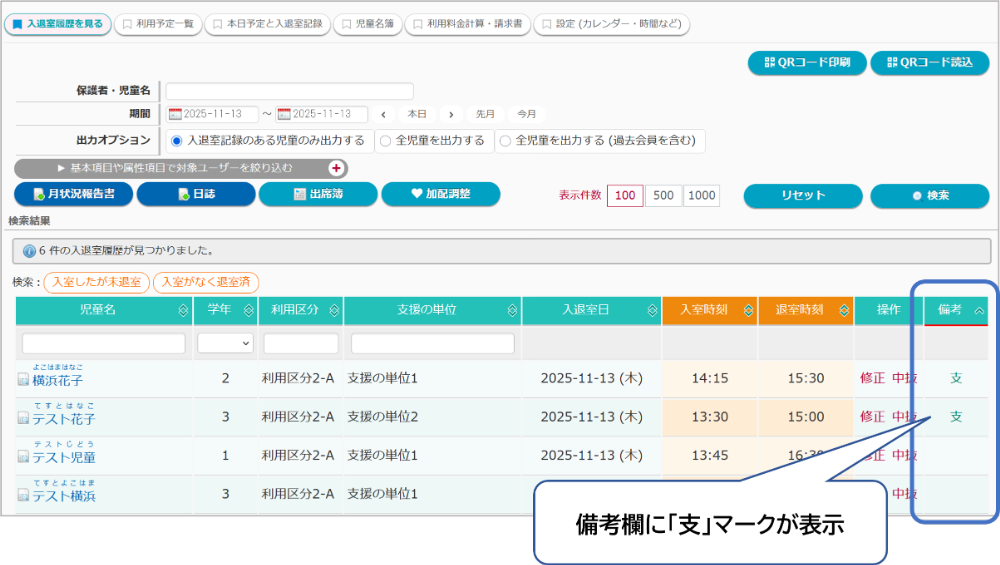Toggle sort arrow on 備考 column
1000x565 pixels.
[x=978, y=310]
